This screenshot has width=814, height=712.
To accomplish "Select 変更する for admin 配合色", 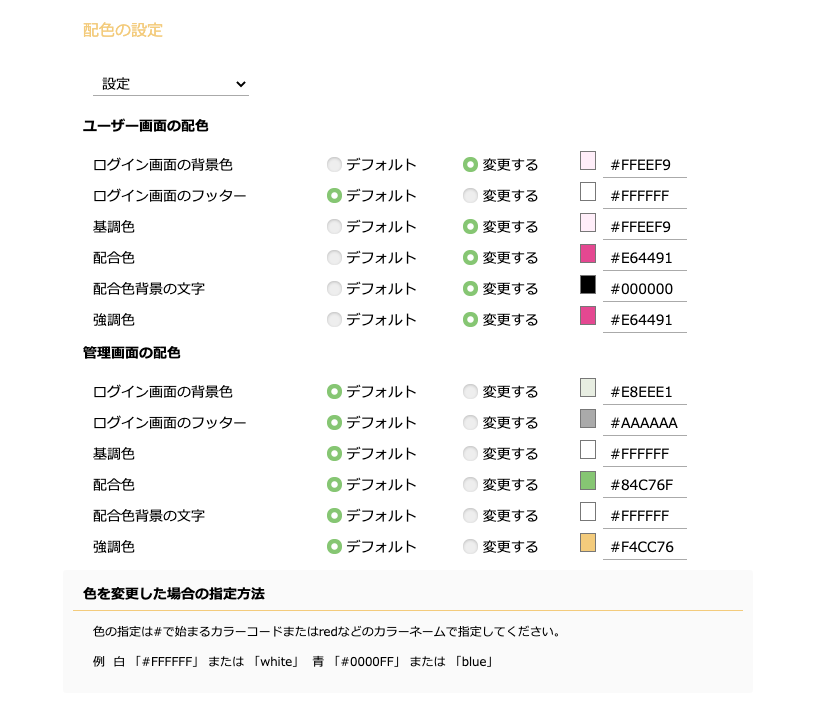I will pos(470,485).
